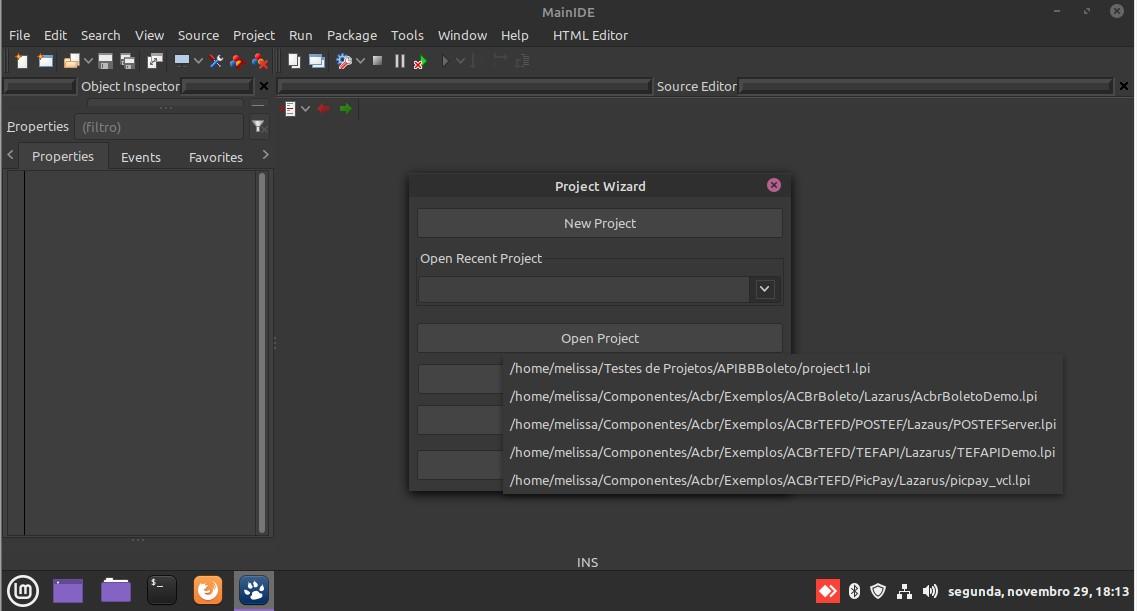Image resolution: width=1137 pixels, height=611 pixels.
Task: Click the recent project combo field
Action: point(584,289)
